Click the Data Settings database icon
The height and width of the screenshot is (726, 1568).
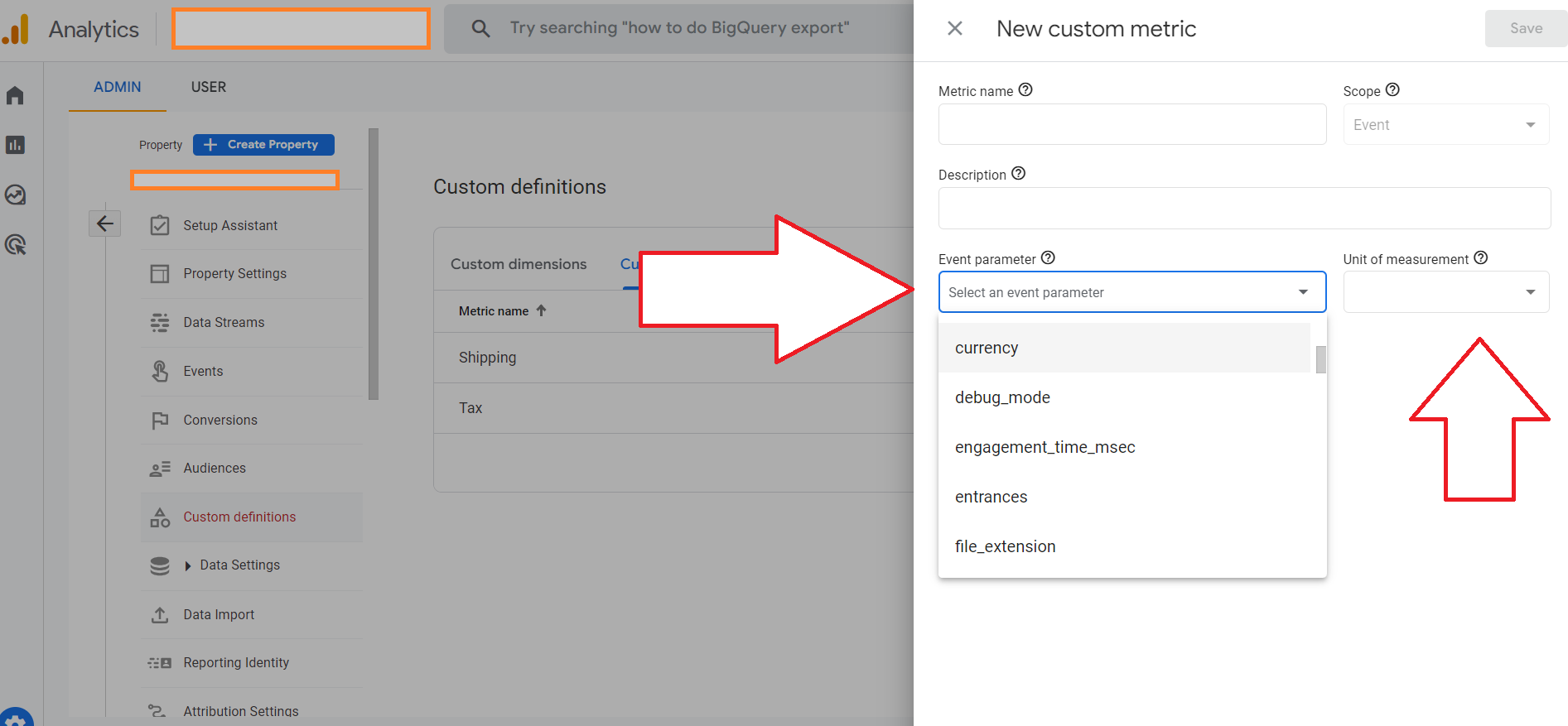click(x=160, y=565)
